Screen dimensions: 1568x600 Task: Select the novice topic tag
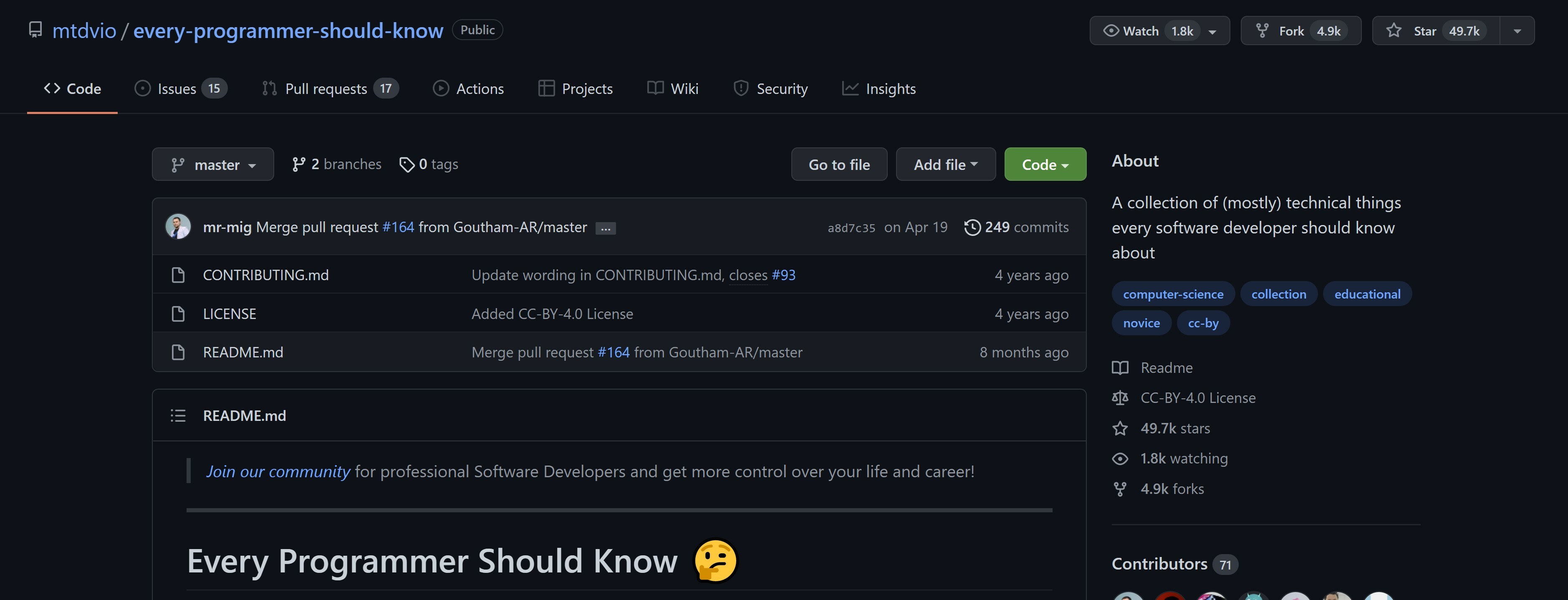(x=1141, y=323)
